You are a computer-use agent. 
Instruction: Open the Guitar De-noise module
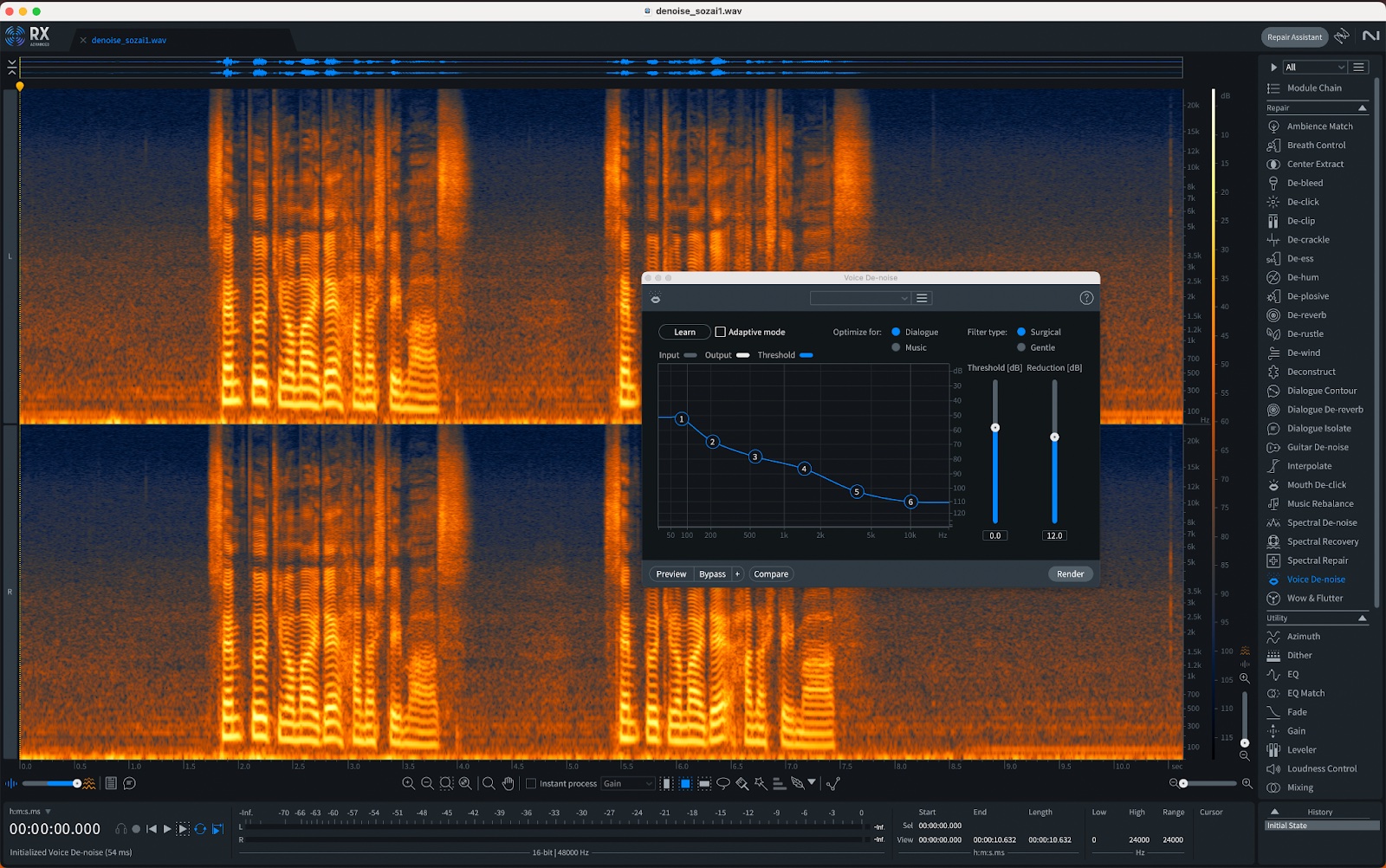point(1317,448)
